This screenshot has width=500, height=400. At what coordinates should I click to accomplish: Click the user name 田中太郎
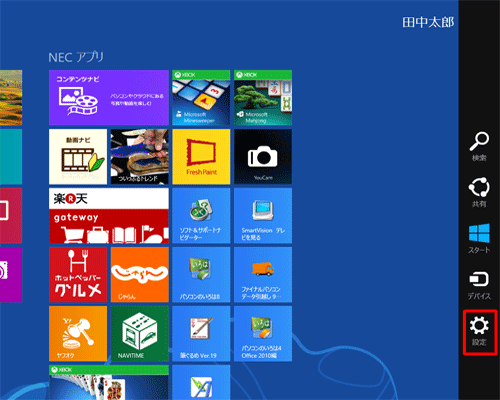(428, 22)
